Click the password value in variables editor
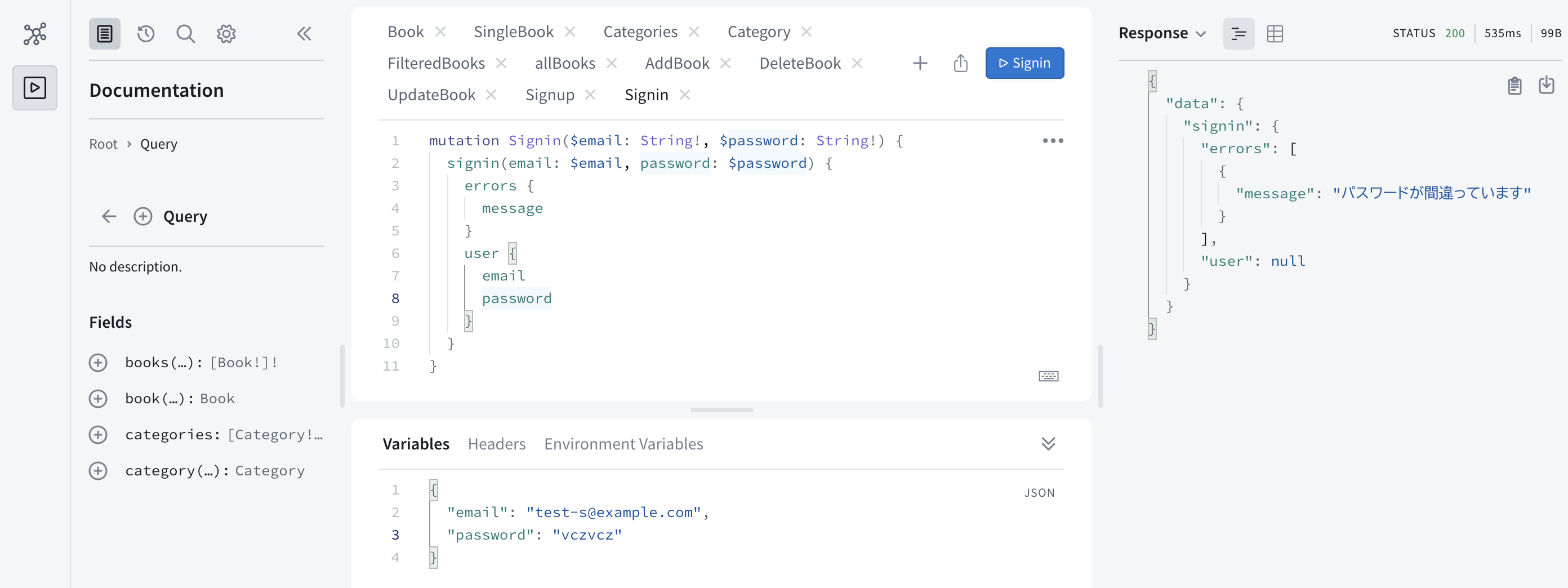 (x=587, y=535)
